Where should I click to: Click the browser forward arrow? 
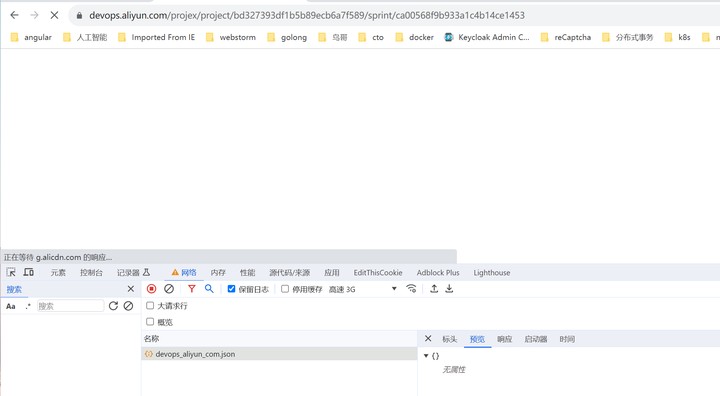pyautogui.click(x=34, y=15)
